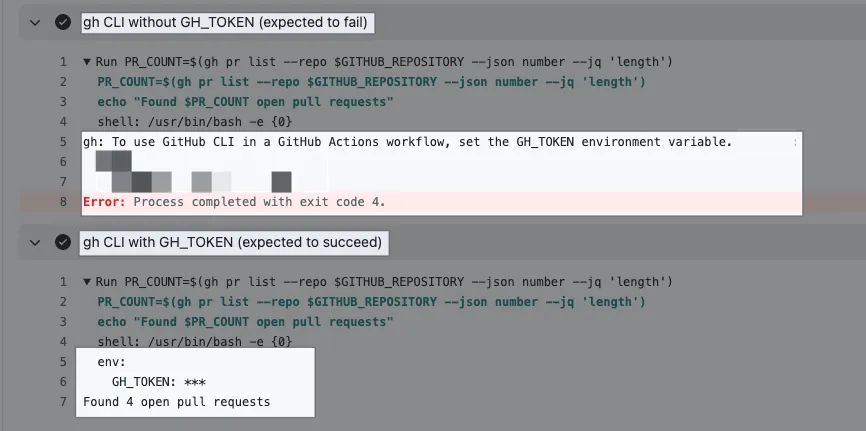Screen dimensions: 866x431
Task: Click the echo 'Found $PR_COUNT' line in the first step
Action: tap(245, 102)
